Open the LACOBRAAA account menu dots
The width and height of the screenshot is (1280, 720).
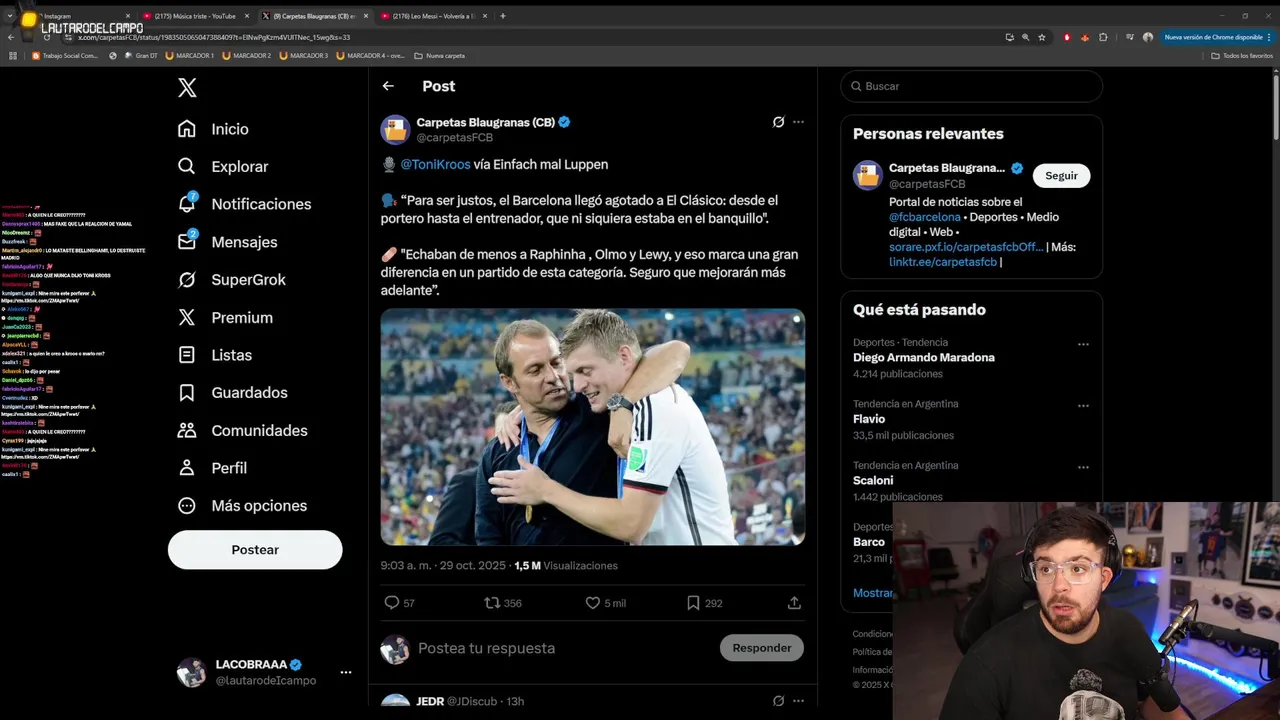tap(346, 672)
